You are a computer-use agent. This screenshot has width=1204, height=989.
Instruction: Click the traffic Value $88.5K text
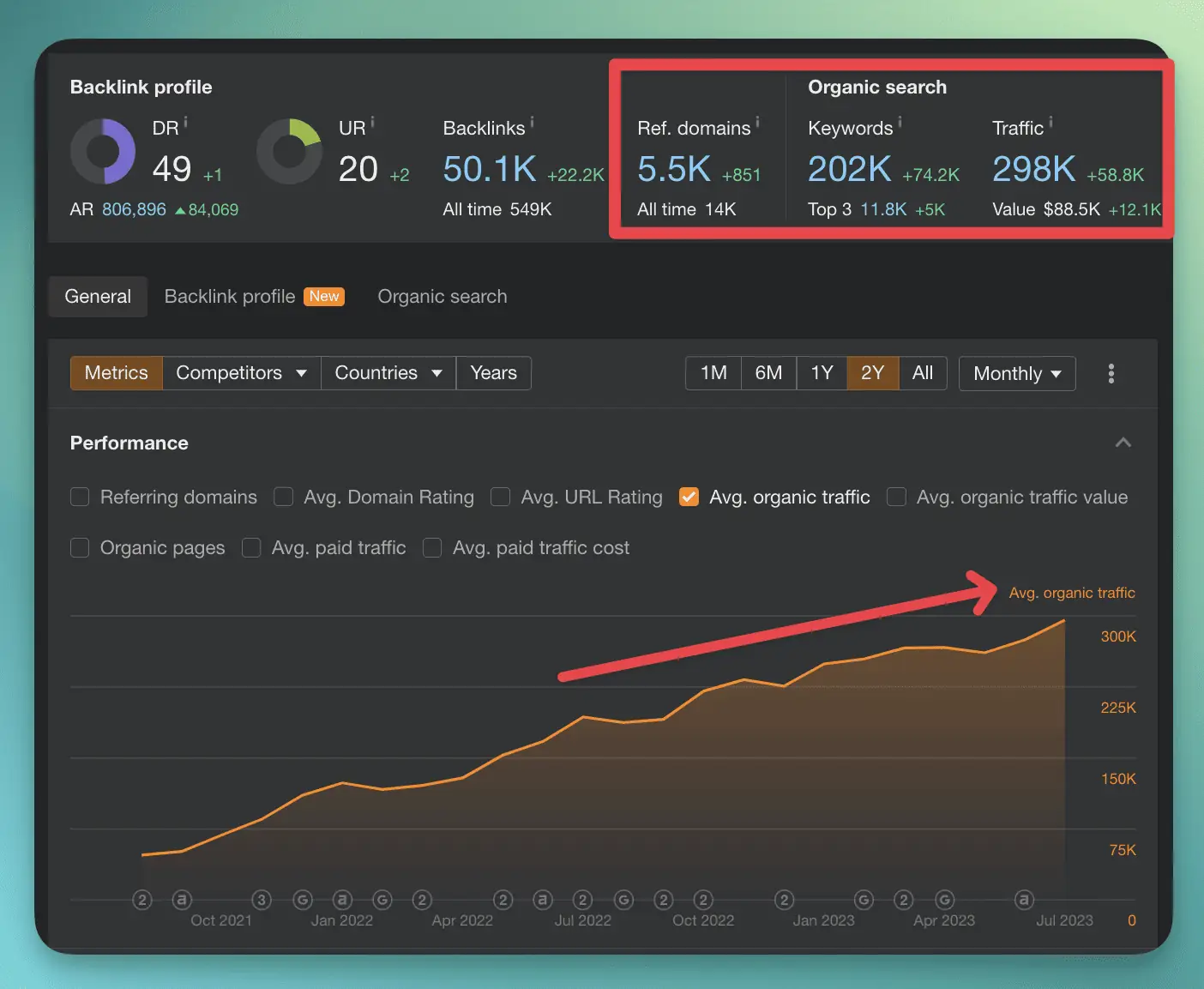[x=1046, y=209]
